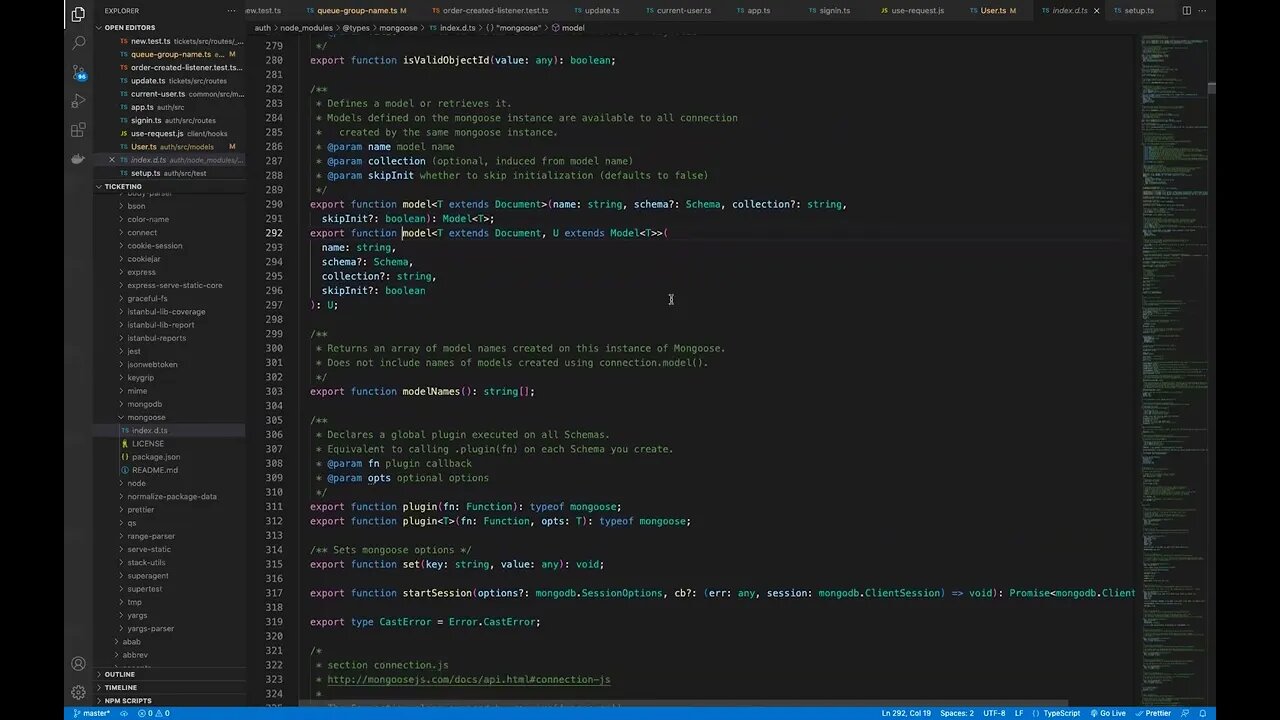Screen dimensions: 1280x720
Task: Click the Prettier status item
Action: click(1153, 713)
